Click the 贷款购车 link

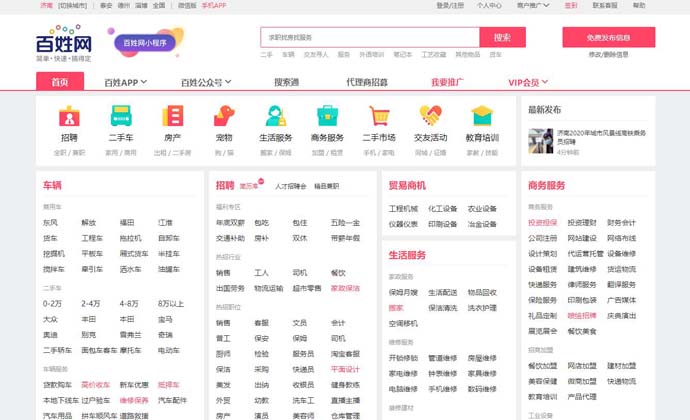coord(57,385)
